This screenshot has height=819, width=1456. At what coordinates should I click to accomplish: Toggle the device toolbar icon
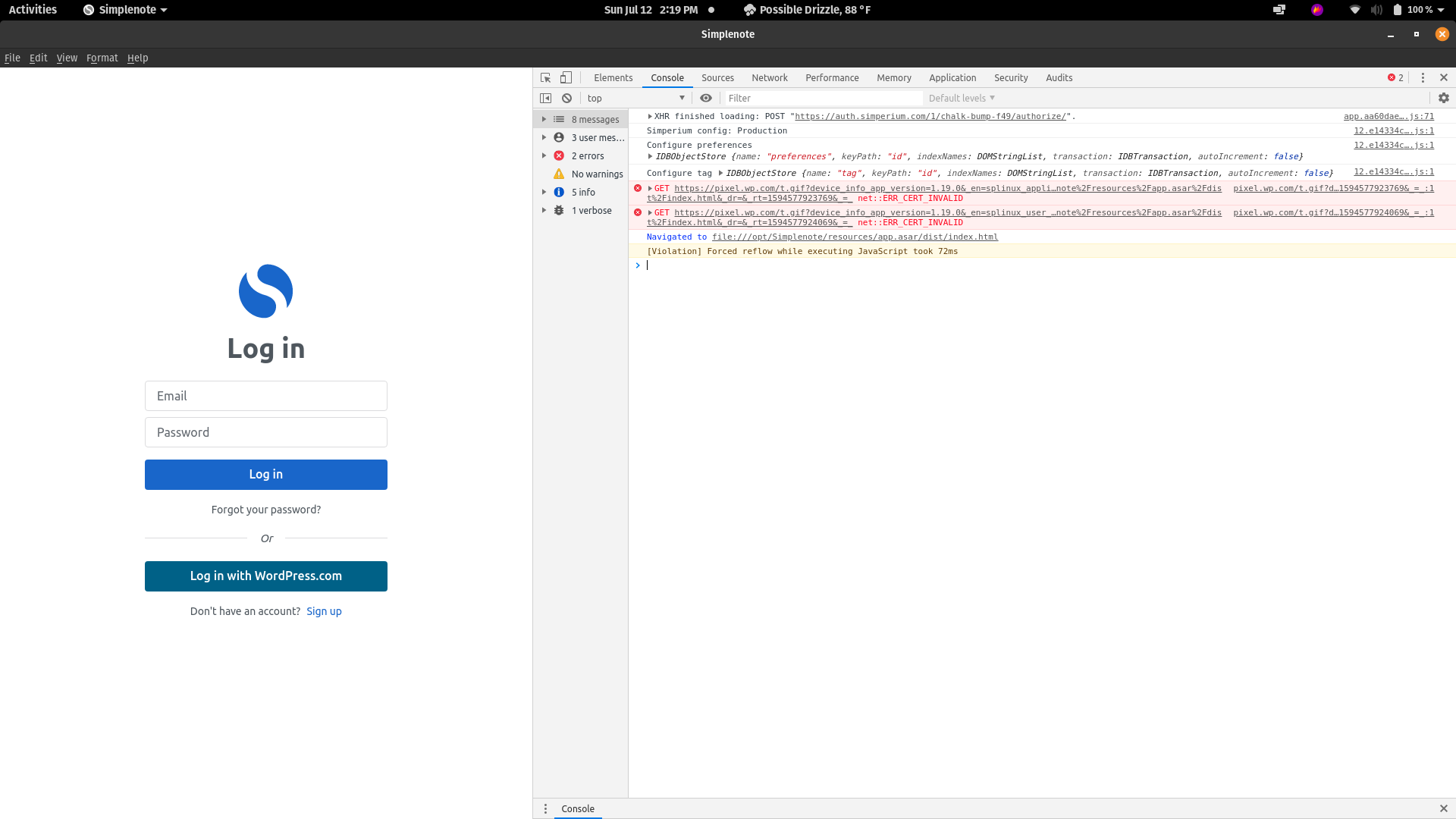[x=566, y=77]
